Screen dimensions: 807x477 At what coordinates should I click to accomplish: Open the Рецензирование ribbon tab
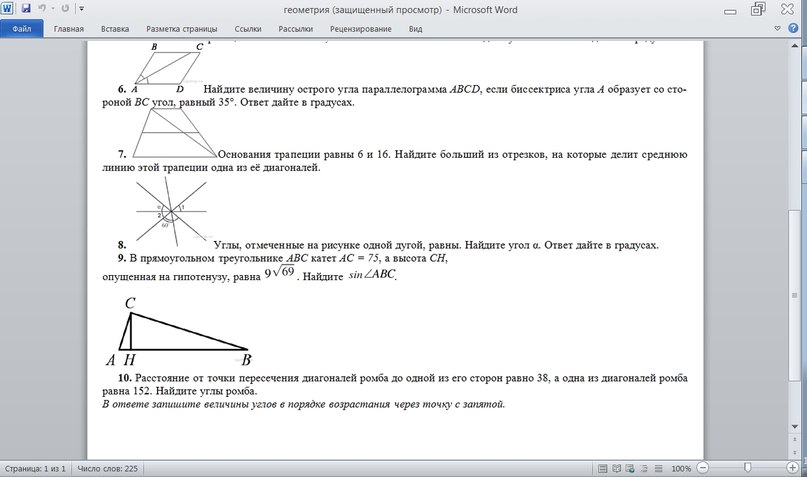(x=360, y=29)
